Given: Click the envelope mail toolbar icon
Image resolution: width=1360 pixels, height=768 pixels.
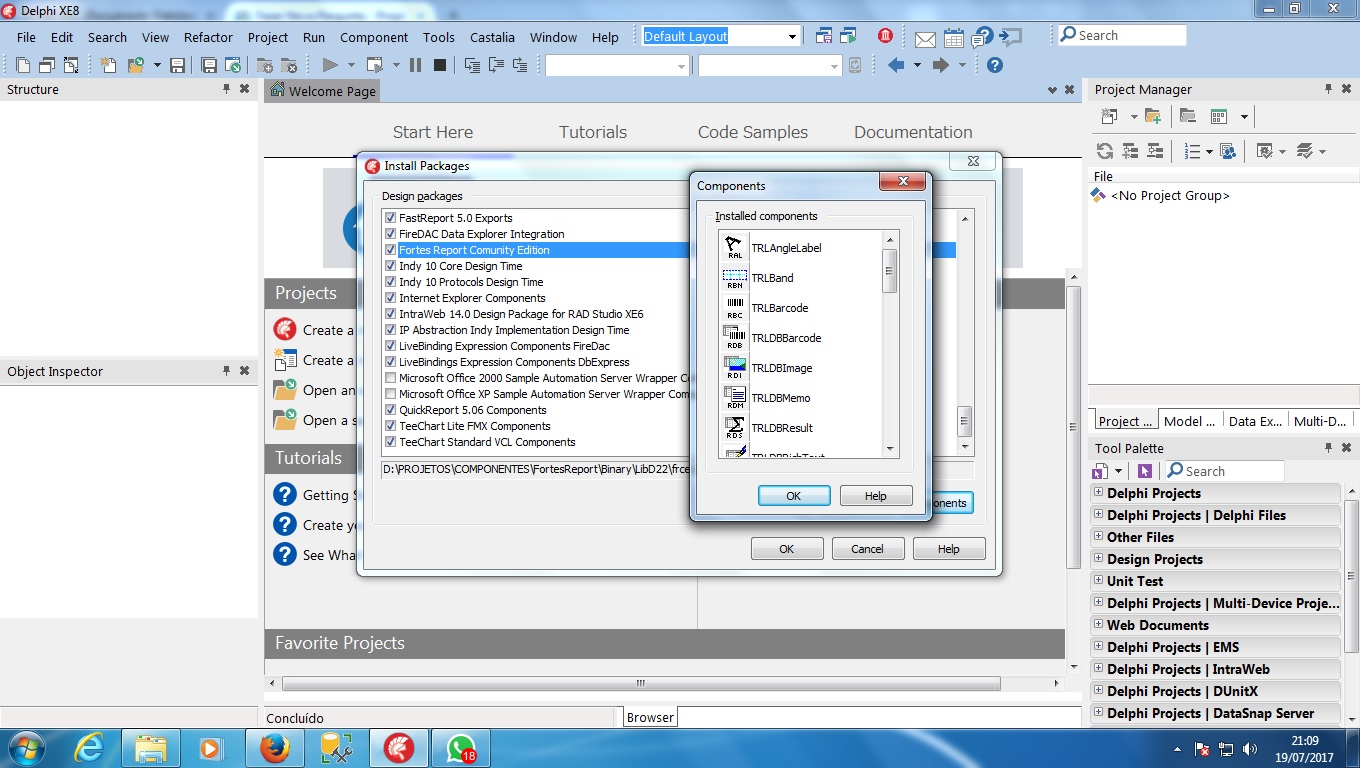Looking at the screenshot, I should click(x=926, y=38).
